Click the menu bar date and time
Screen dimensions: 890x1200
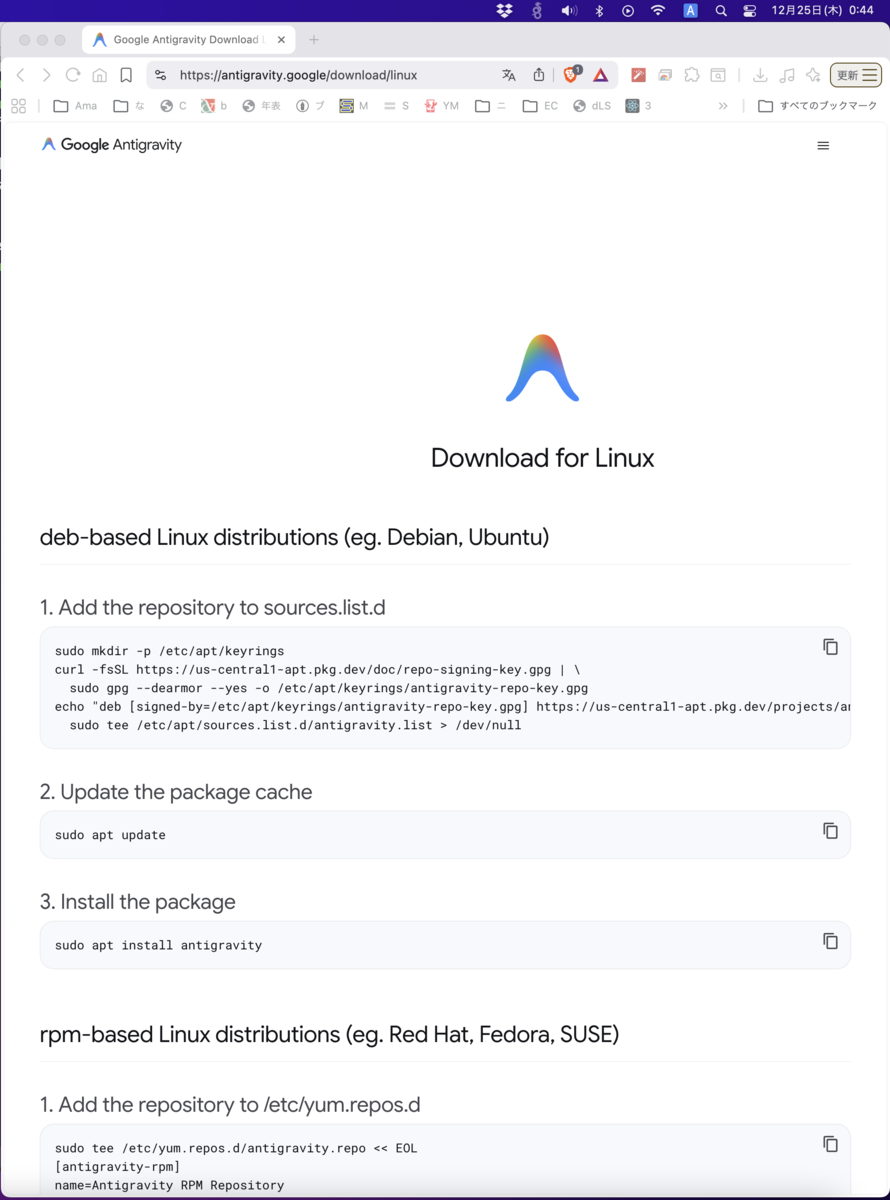tap(822, 11)
